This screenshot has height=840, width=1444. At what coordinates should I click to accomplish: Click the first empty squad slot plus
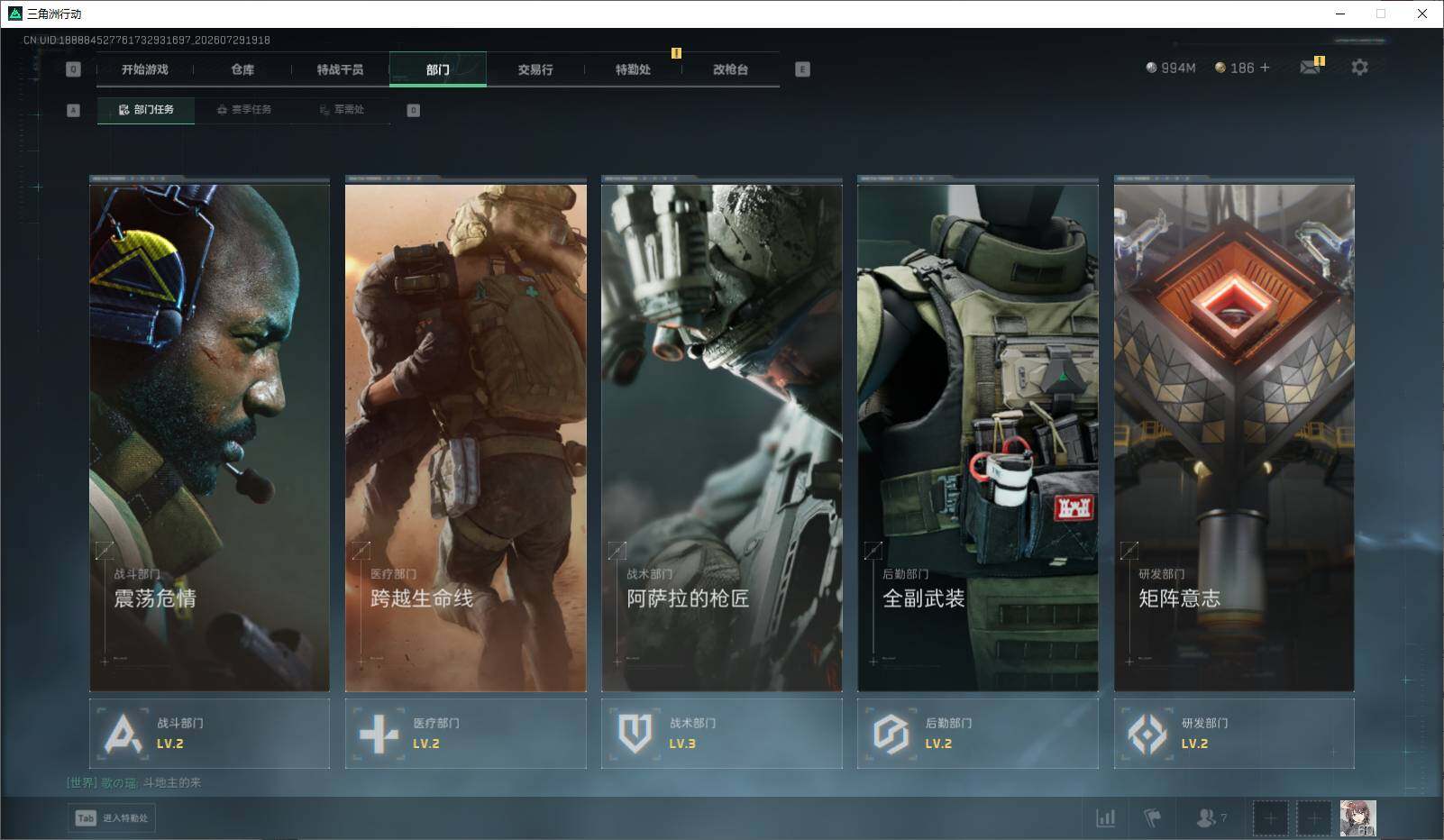[x=1270, y=818]
